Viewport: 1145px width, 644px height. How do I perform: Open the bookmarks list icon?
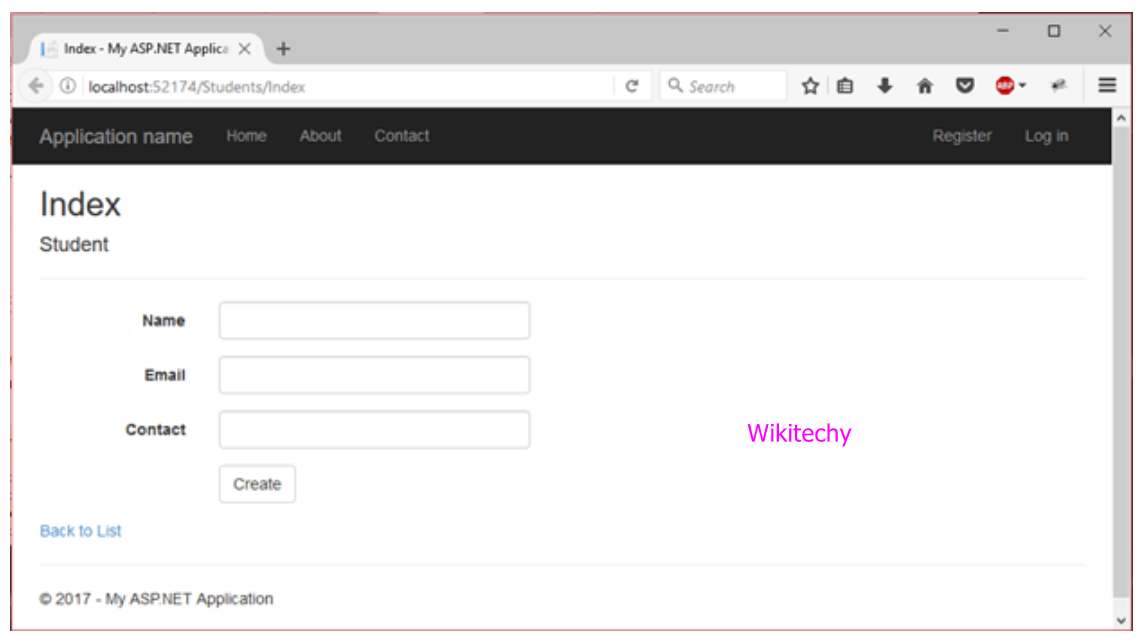point(846,87)
